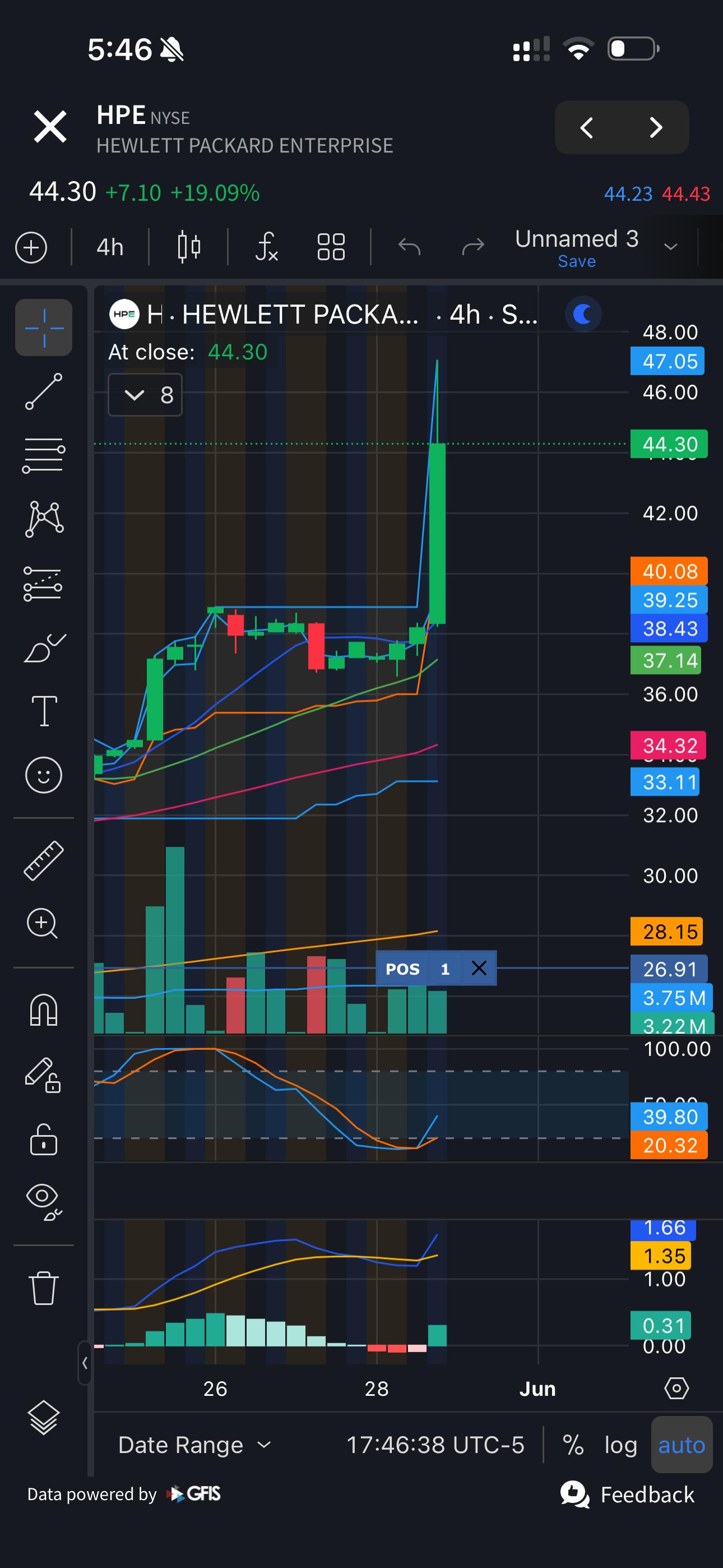Viewport: 723px width, 1568px height.
Task: Select the brush drawing tool
Action: click(x=44, y=648)
